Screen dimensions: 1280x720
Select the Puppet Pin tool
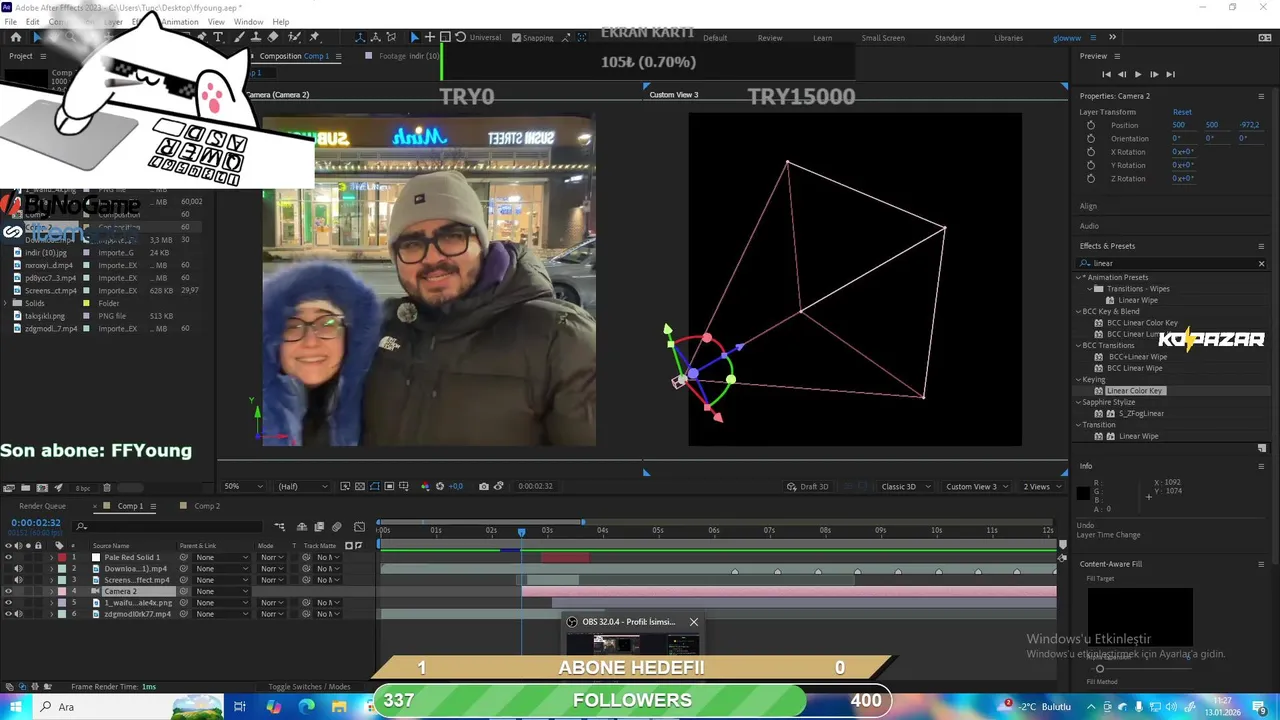315,37
